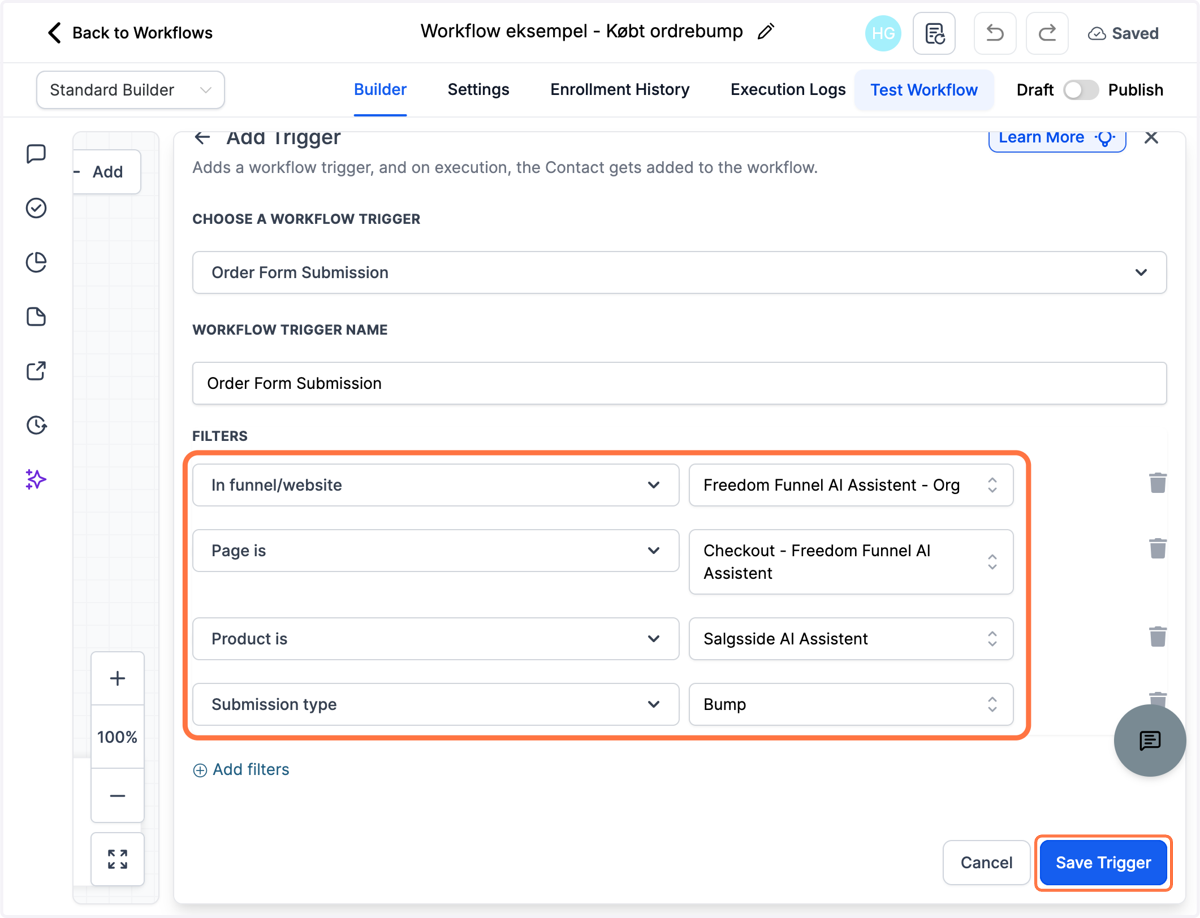
Task: Switch to the Builder tab
Action: point(380,90)
